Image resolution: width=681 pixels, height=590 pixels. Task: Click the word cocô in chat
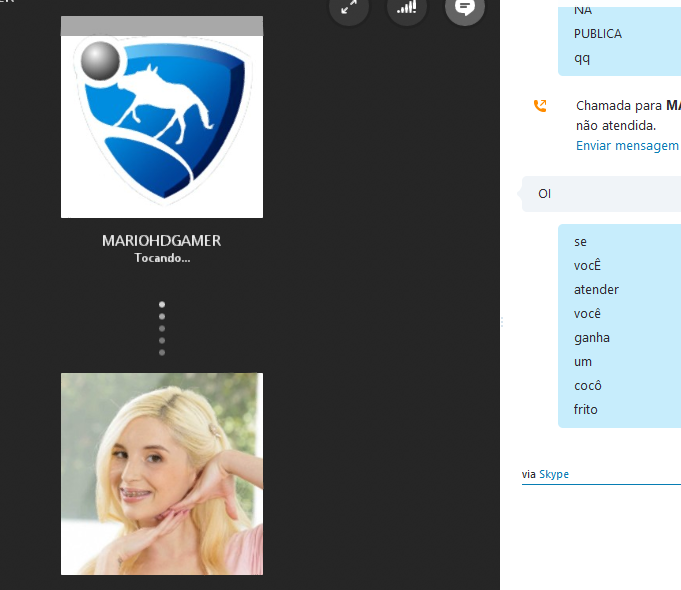(x=588, y=385)
